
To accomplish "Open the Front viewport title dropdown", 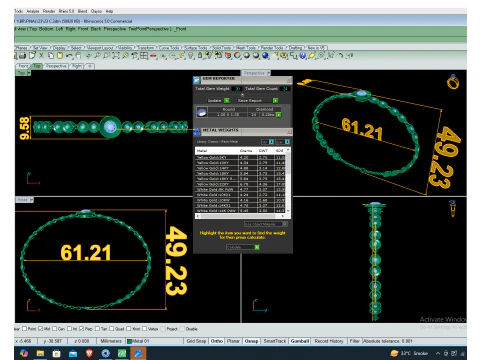I will (32, 200).
